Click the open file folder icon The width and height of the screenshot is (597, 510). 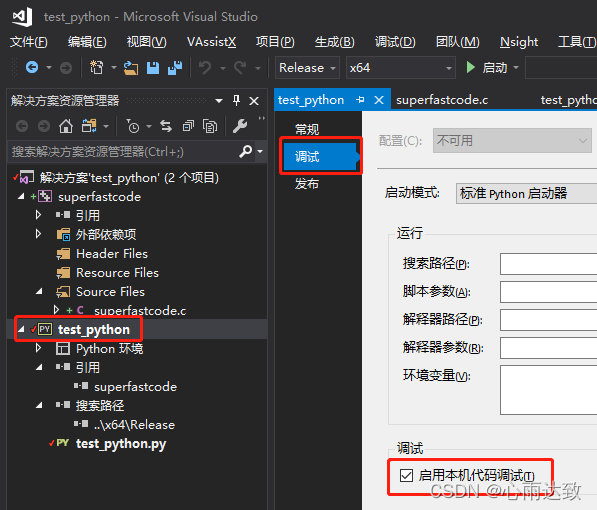(131, 68)
